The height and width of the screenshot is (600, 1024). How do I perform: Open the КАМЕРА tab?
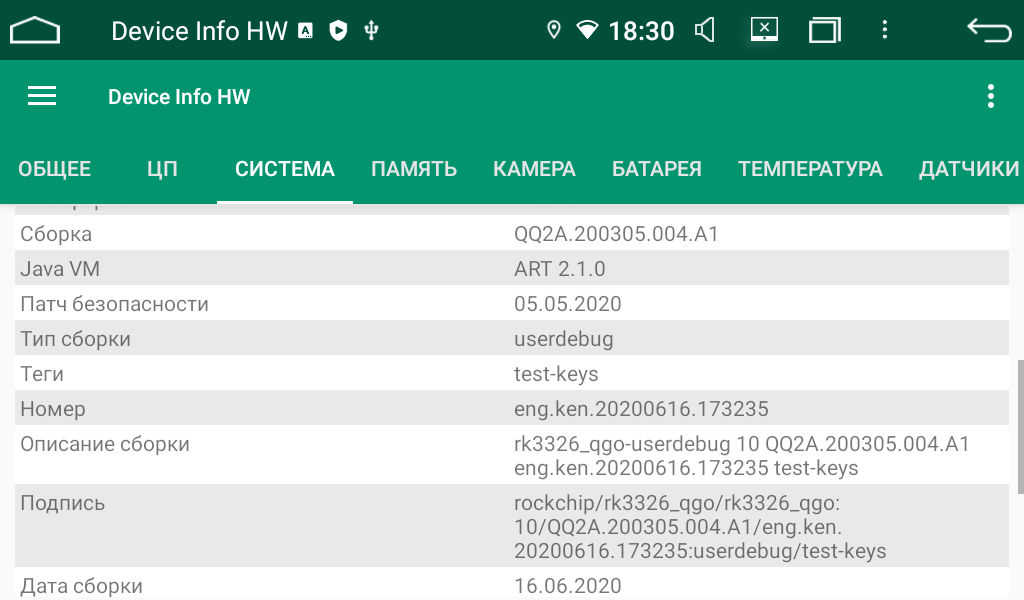(534, 169)
